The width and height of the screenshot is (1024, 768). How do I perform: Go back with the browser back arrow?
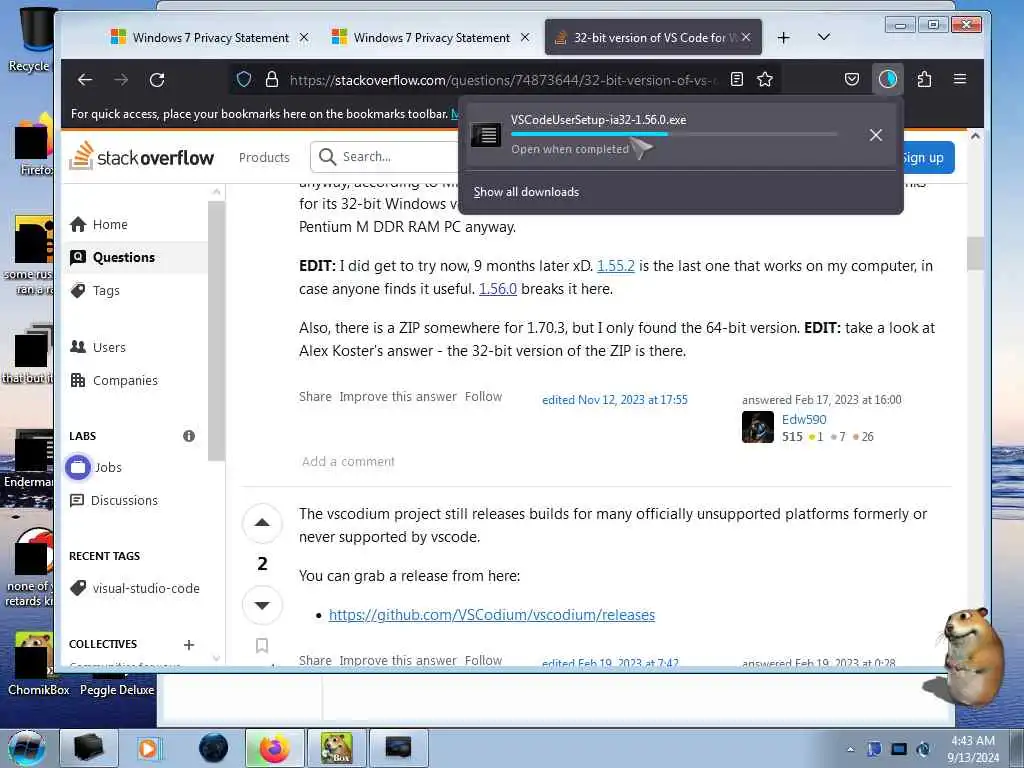85,80
